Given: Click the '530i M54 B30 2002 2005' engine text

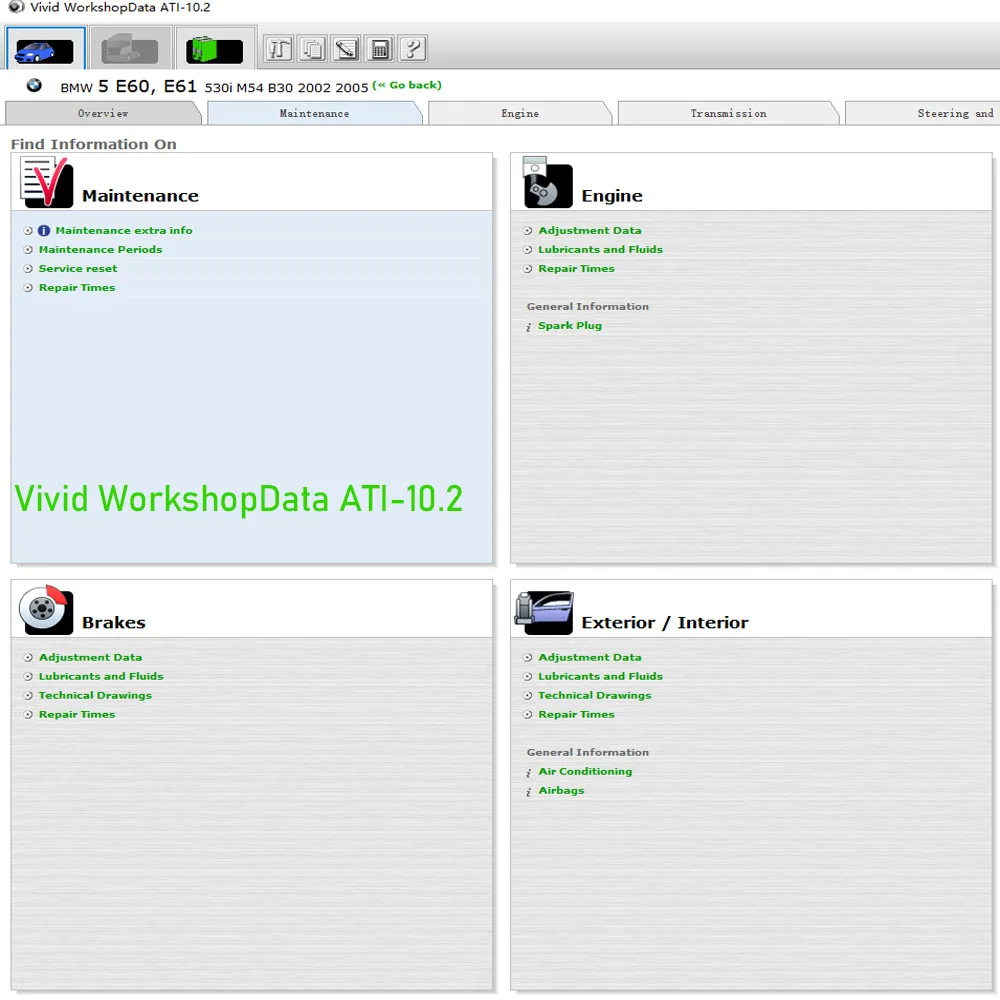Looking at the screenshot, I should [x=286, y=87].
